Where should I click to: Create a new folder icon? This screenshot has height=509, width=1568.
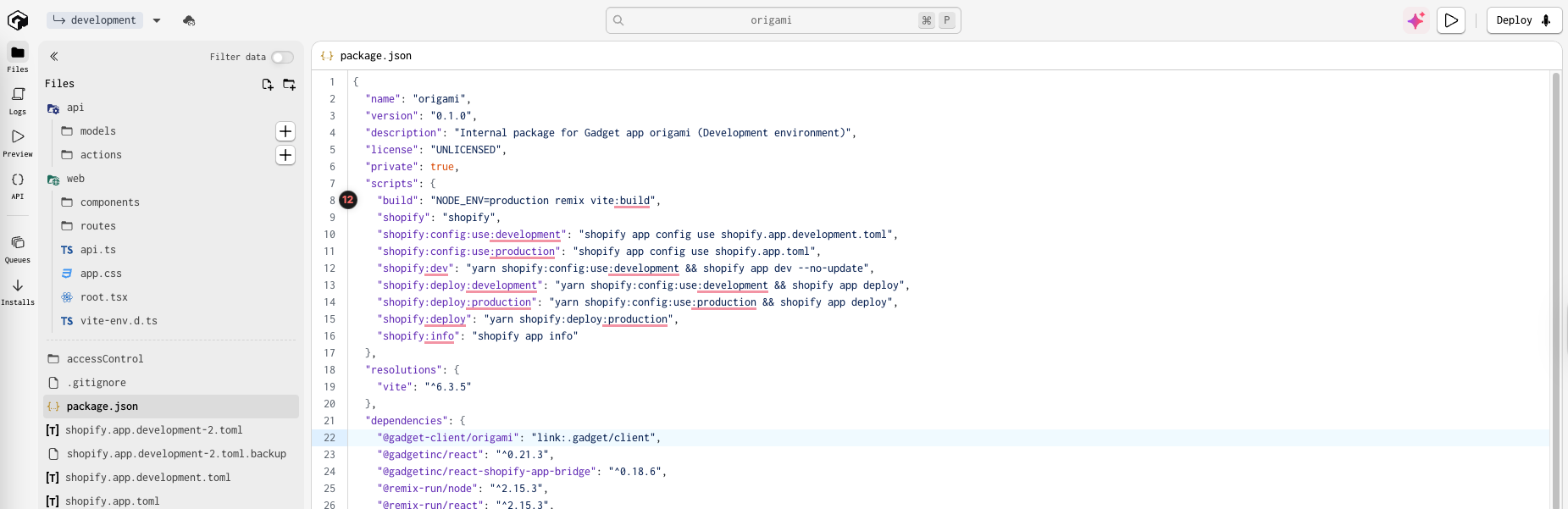(x=289, y=84)
